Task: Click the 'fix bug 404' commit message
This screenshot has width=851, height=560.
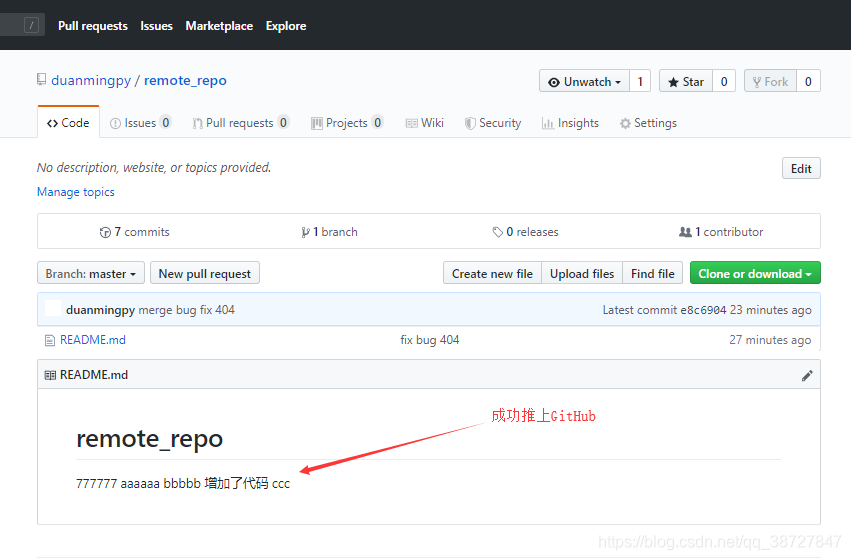Action: click(x=430, y=340)
